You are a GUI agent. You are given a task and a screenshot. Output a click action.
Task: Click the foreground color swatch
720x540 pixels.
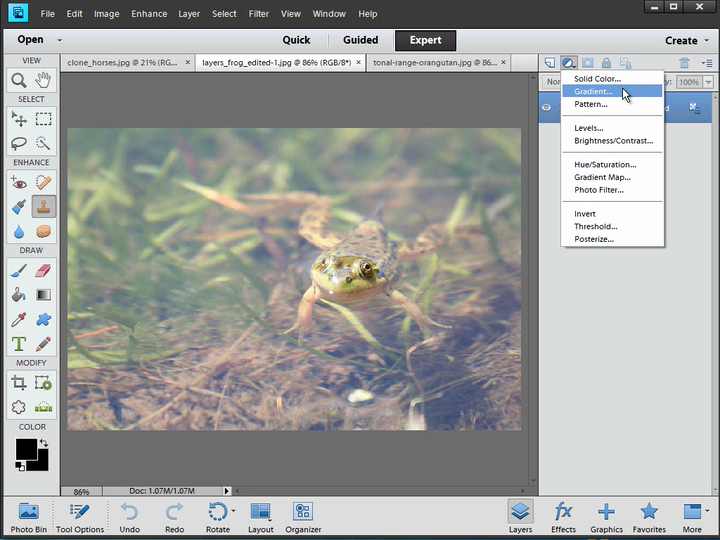pos(26,449)
